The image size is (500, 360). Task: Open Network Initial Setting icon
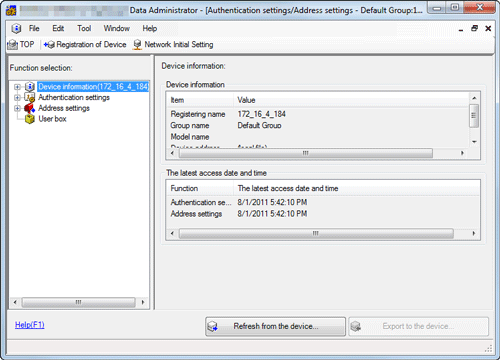137,44
